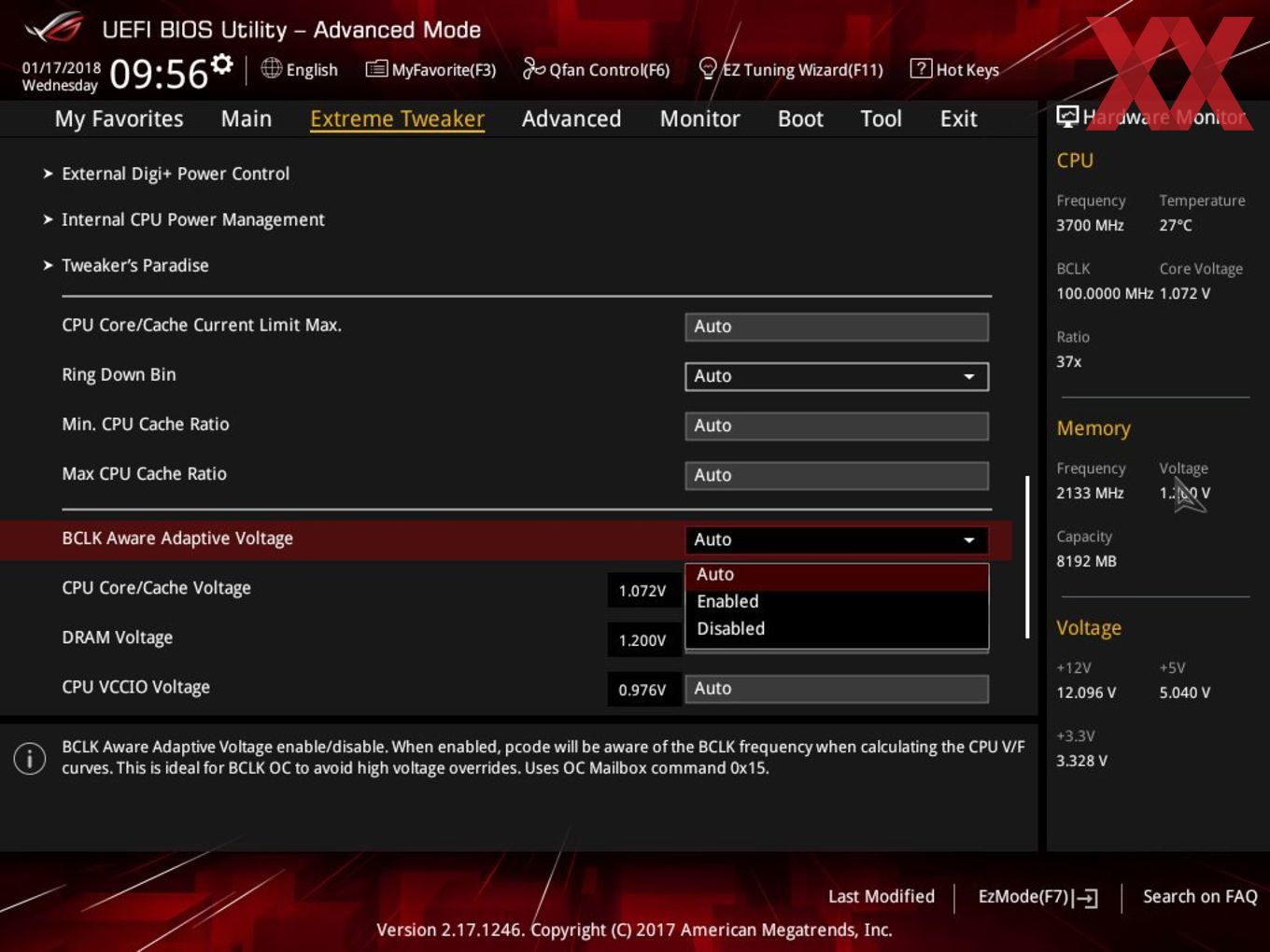Click Min. CPU Cache Ratio label
The image size is (1270, 952).
[146, 424]
